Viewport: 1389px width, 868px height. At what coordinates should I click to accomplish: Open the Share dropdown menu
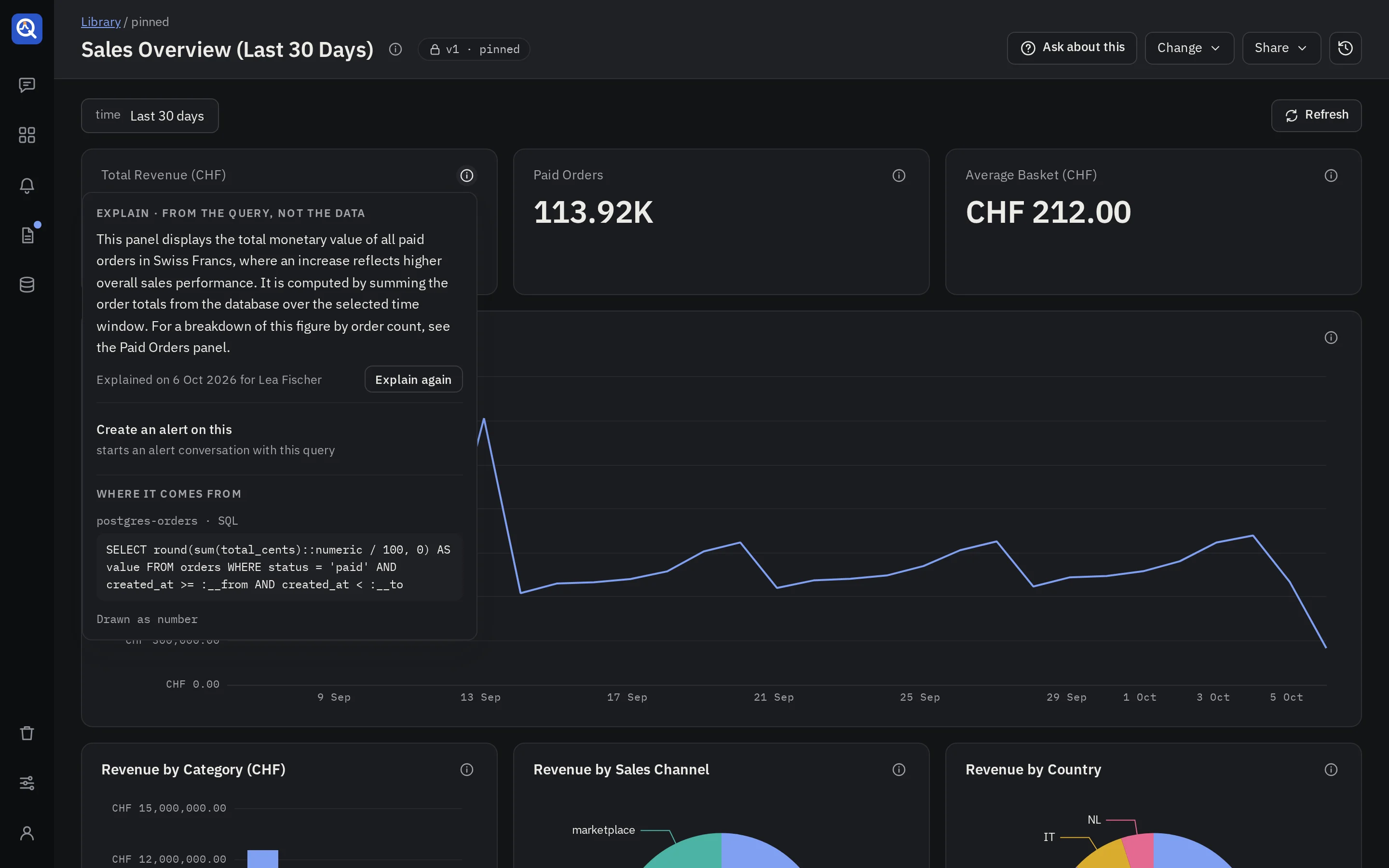point(1281,48)
